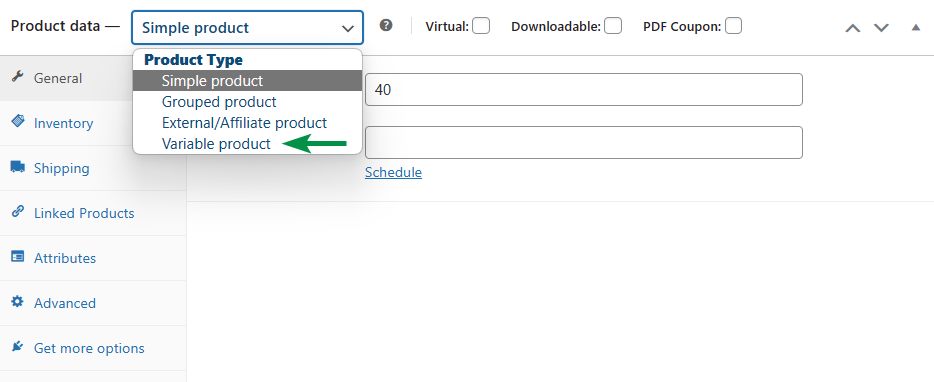Click the price field containing 40
The height and width of the screenshot is (382, 934).
584,90
